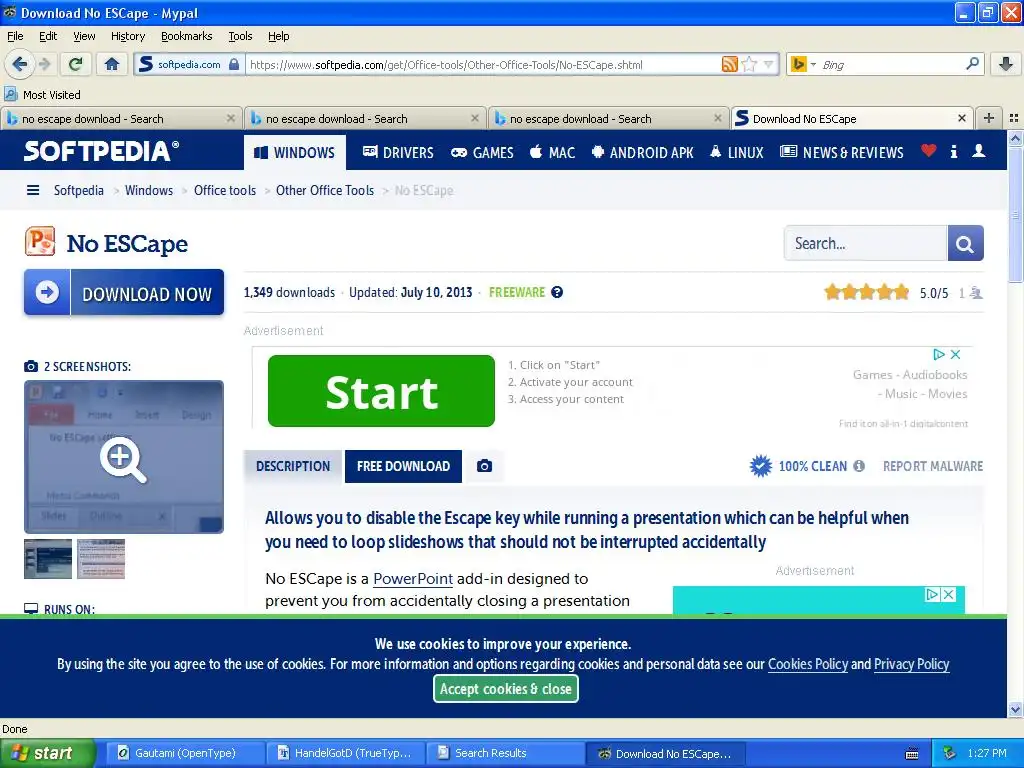Open the Linux section
The height and width of the screenshot is (768, 1024).
coord(737,152)
